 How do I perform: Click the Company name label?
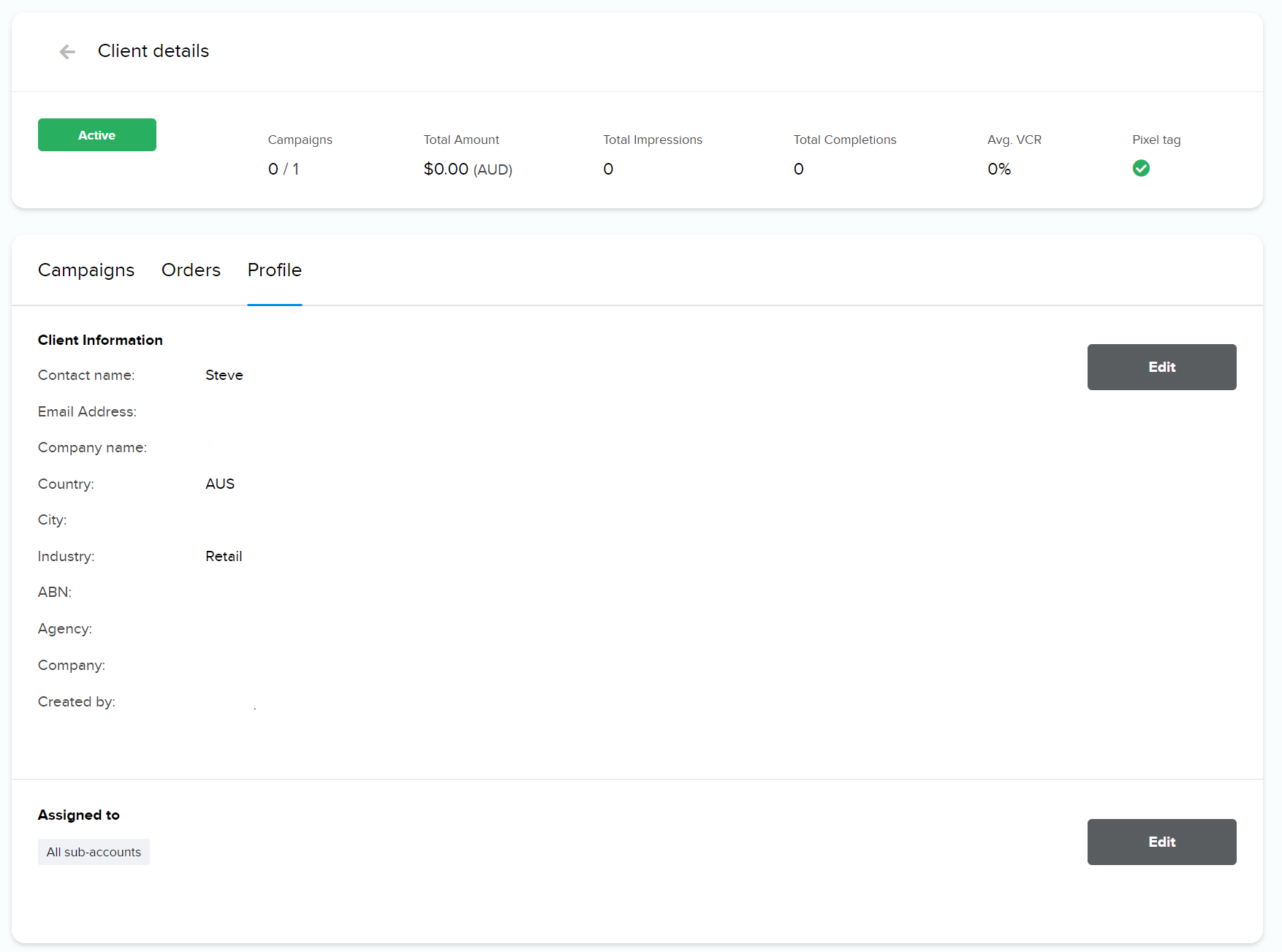coord(92,448)
